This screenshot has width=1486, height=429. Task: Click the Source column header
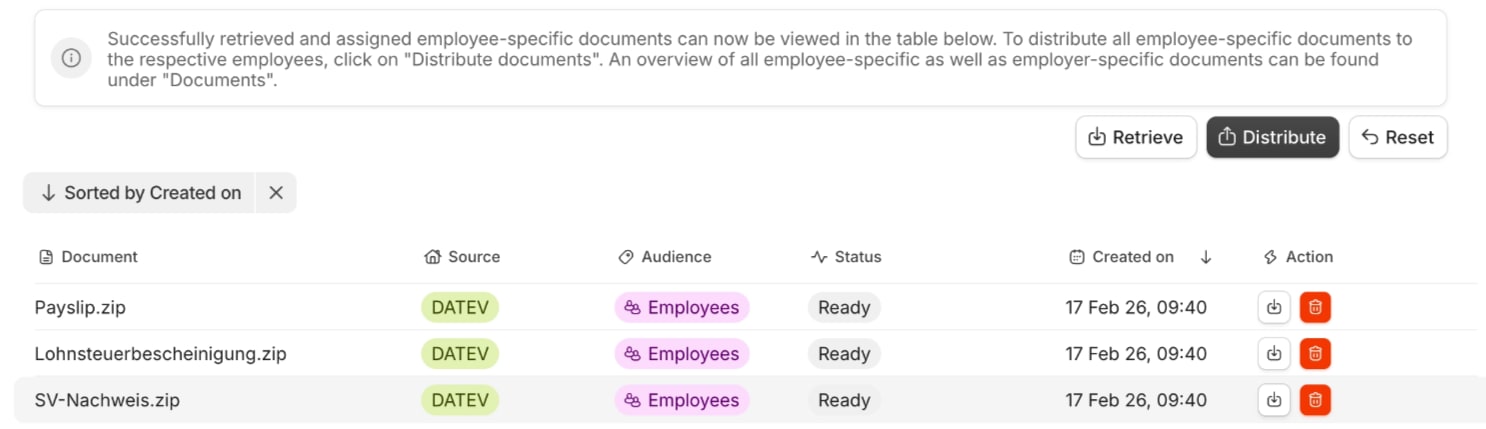[462, 257]
